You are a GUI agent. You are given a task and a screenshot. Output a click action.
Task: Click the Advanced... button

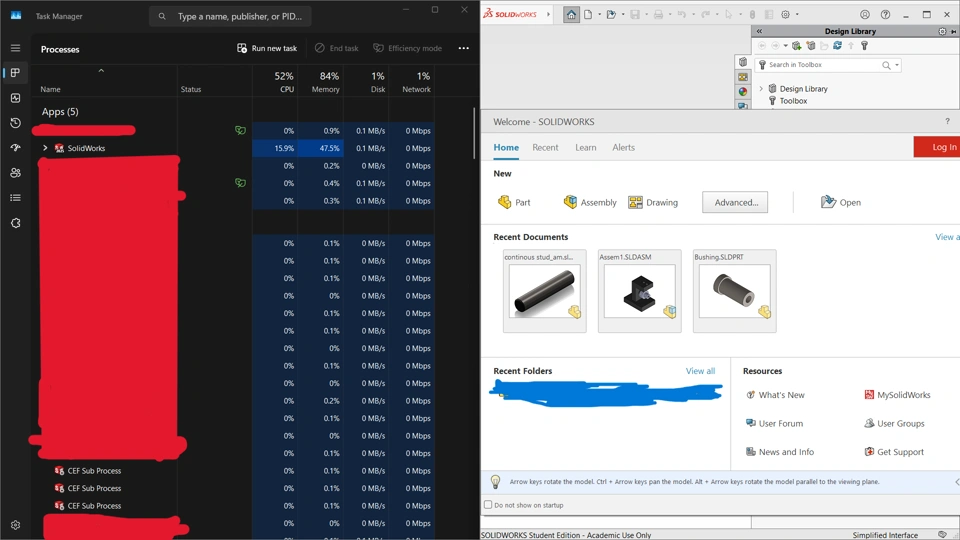coord(735,202)
